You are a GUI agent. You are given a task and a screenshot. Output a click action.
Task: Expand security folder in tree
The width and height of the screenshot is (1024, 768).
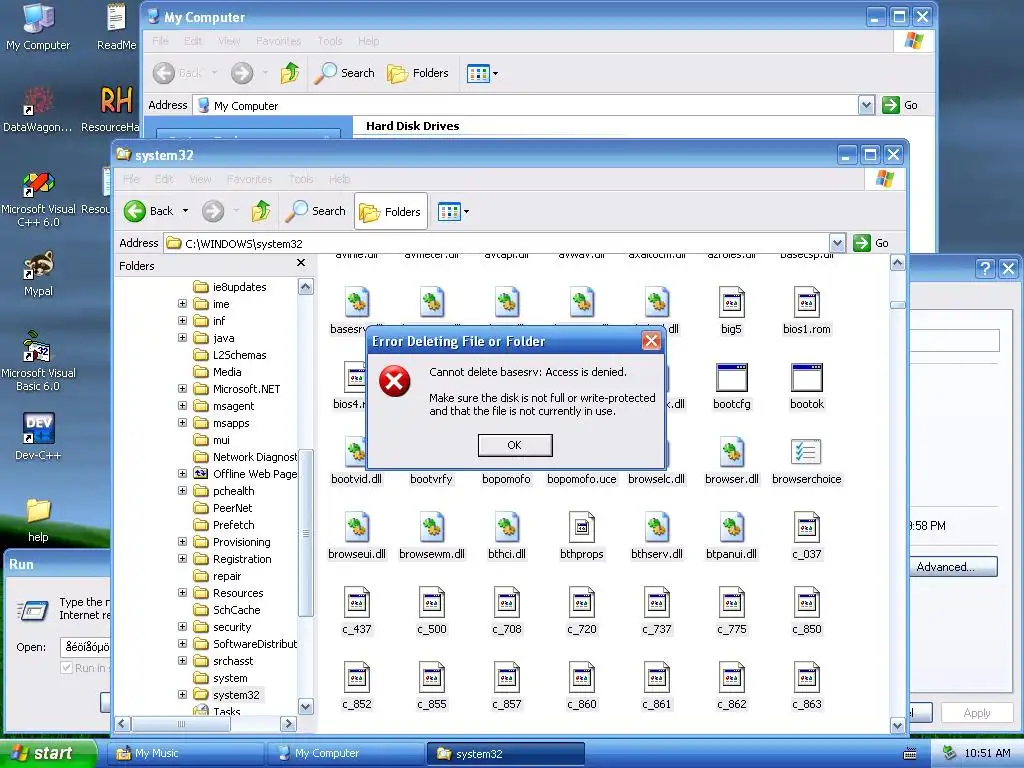tap(182, 626)
